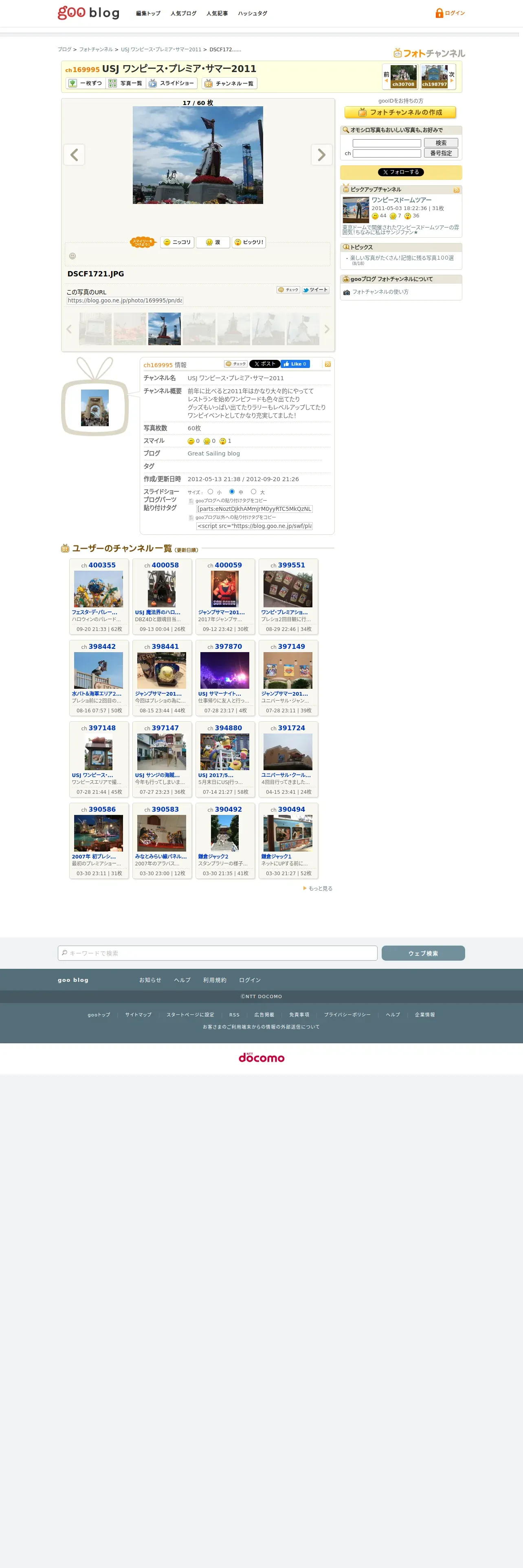Image resolution: width=523 pixels, height=1568 pixels.
Task: Click the 検索 button
Action: (x=441, y=143)
